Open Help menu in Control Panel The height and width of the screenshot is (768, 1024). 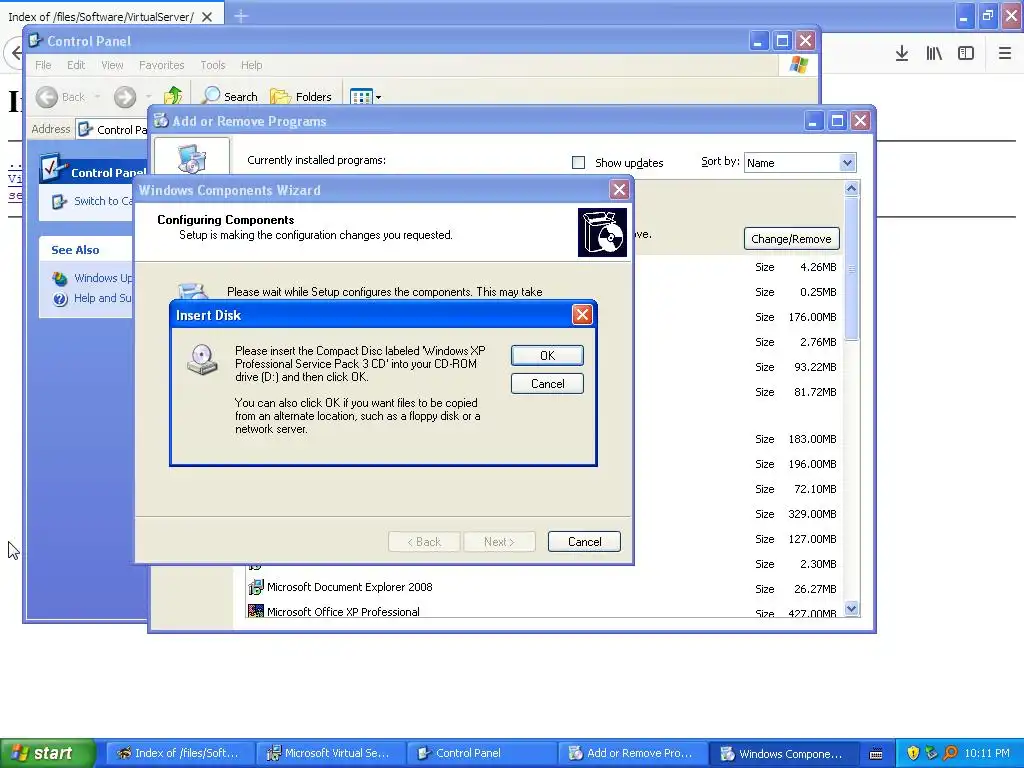tap(251, 65)
